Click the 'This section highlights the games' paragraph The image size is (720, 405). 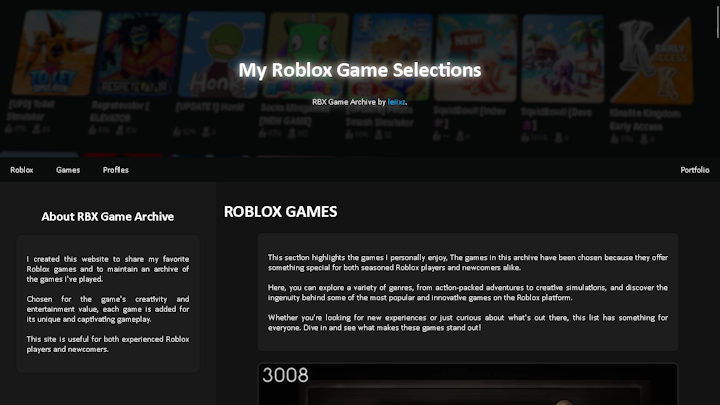click(x=468, y=262)
